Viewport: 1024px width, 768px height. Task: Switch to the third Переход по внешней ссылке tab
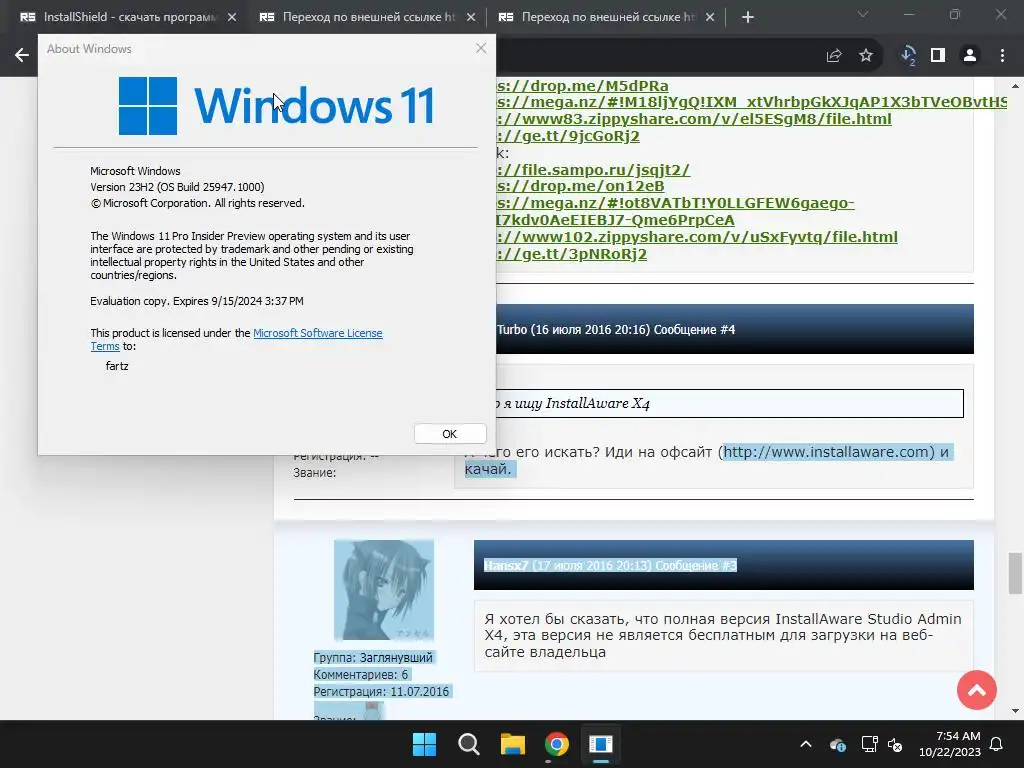(608, 17)
